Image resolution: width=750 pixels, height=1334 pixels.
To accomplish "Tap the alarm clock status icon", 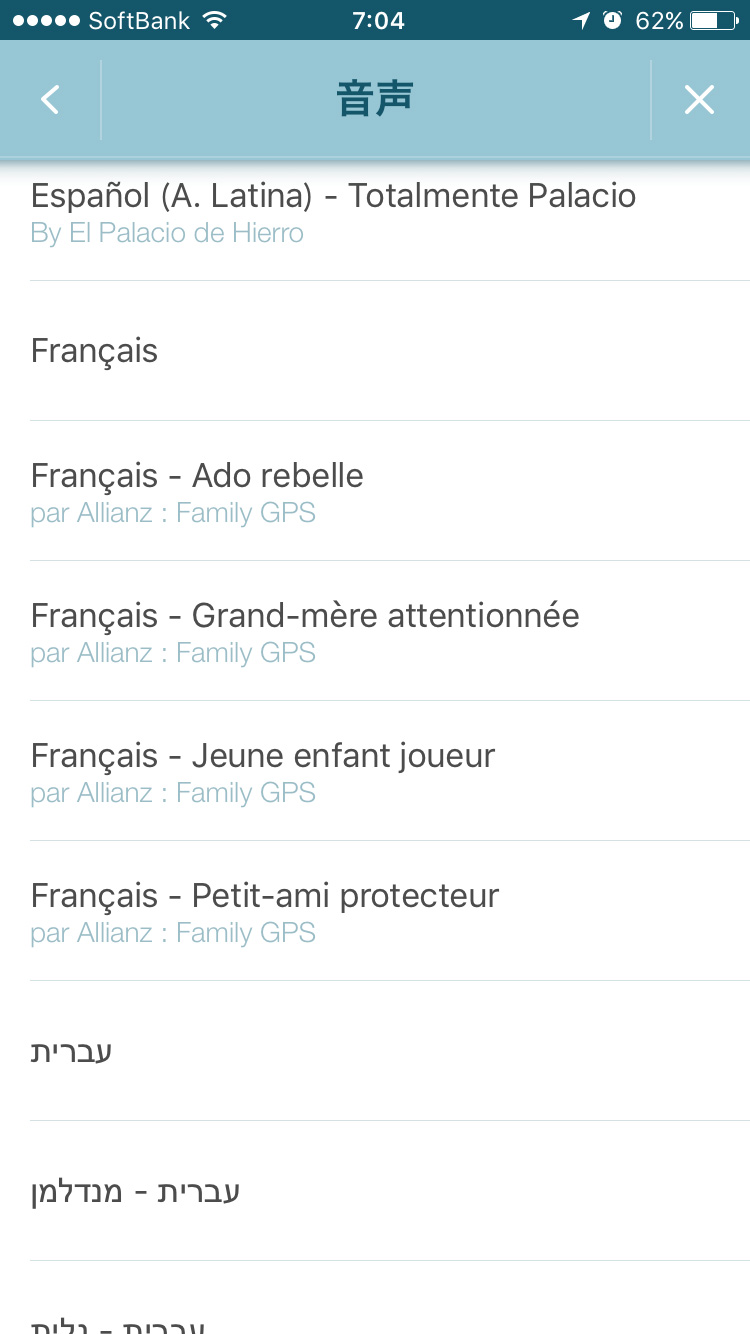I will pos(613,20).
